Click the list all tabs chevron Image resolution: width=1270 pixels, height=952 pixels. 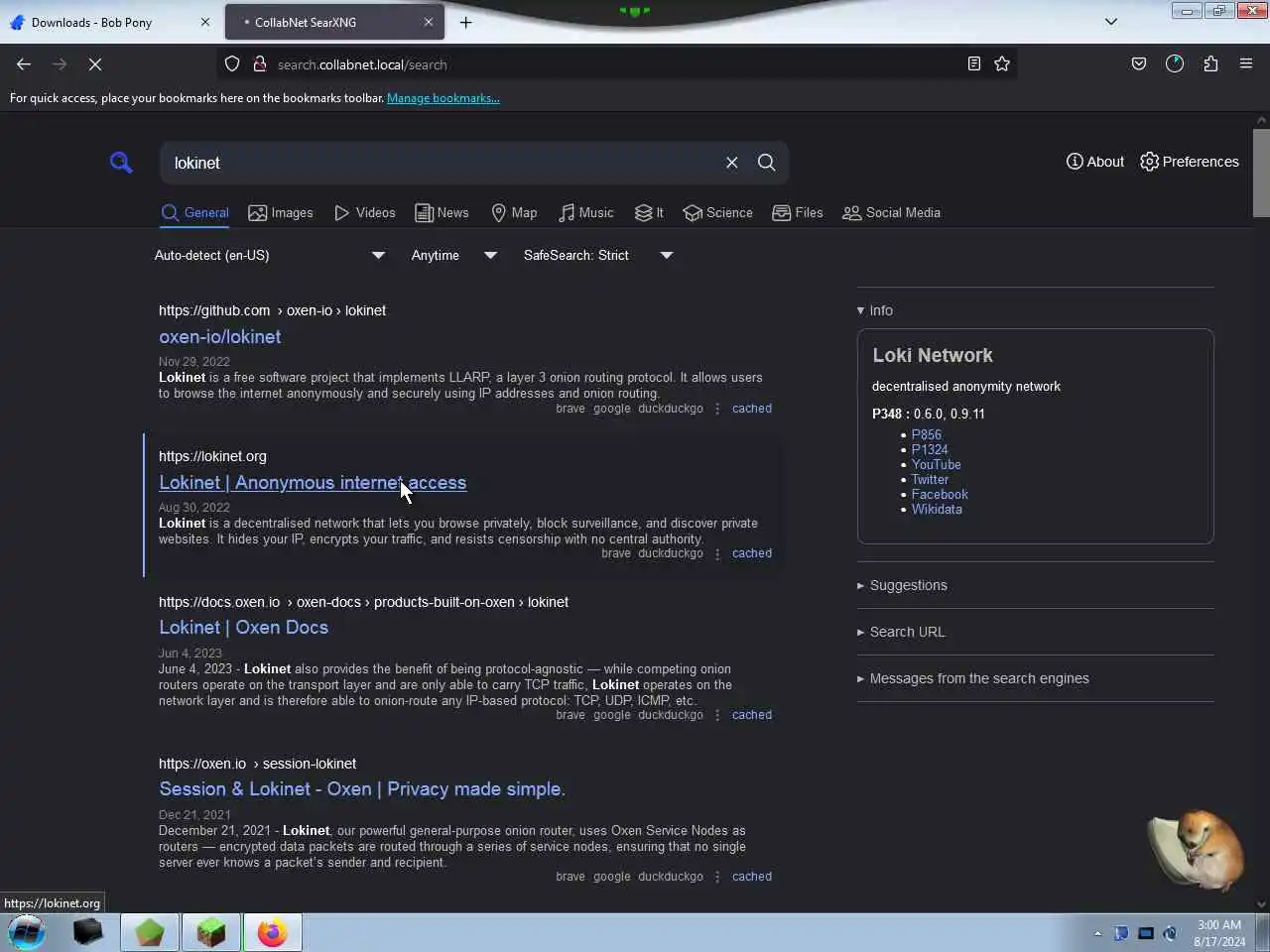[x=1111, y=22]
